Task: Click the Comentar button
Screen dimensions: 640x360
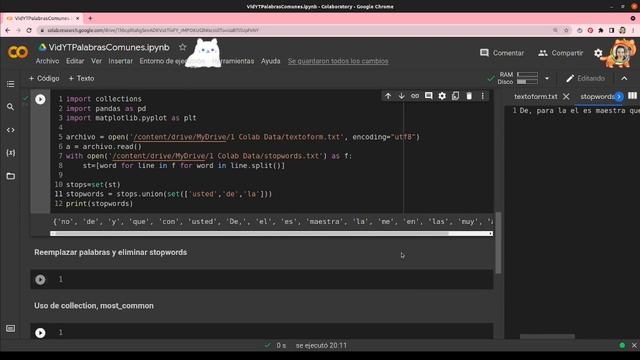Action: click(x=502, y=53)
